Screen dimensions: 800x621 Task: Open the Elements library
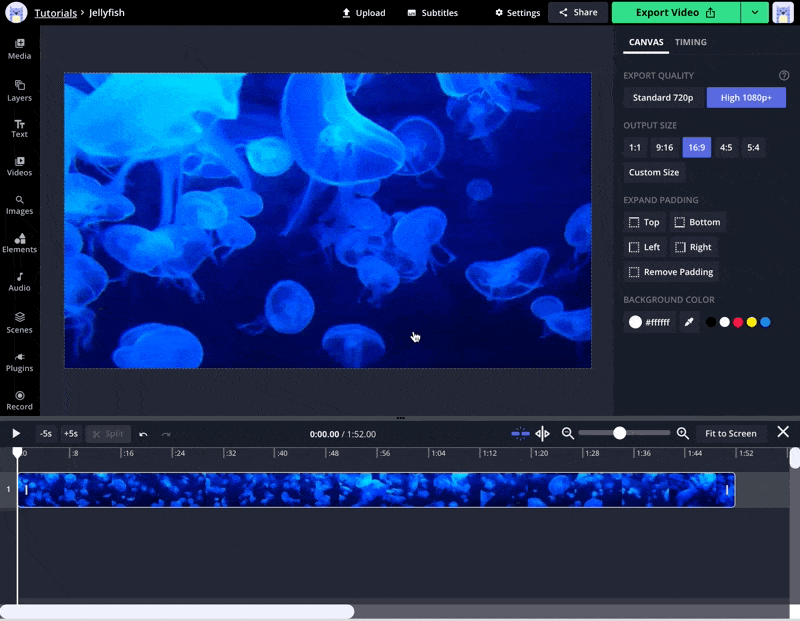(19, 243)
